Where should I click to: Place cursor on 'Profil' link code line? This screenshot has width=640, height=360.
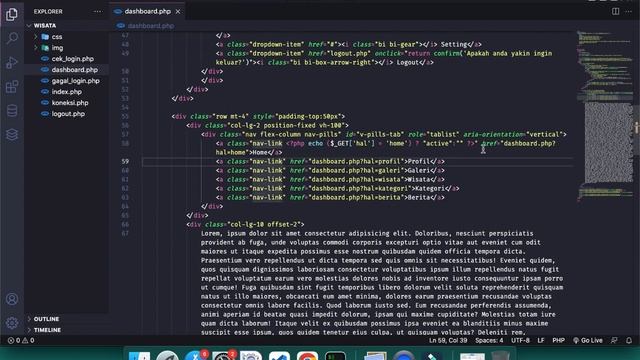point(330,162)
